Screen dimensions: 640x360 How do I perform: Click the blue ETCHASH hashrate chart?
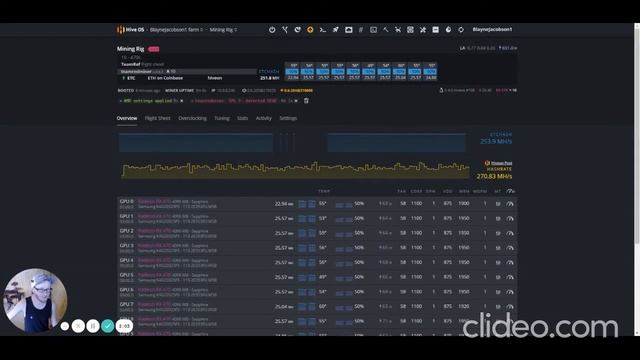coord(292,142)
